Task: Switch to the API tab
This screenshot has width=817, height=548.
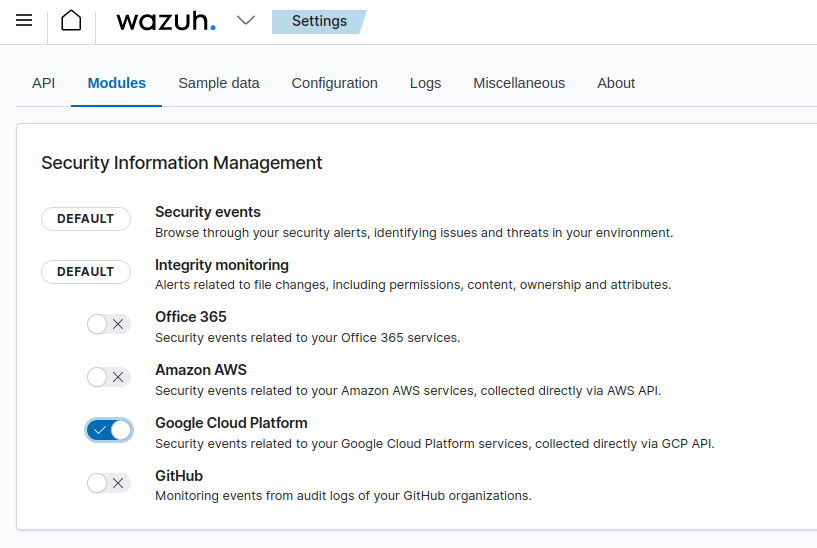Action: point(43,83)
